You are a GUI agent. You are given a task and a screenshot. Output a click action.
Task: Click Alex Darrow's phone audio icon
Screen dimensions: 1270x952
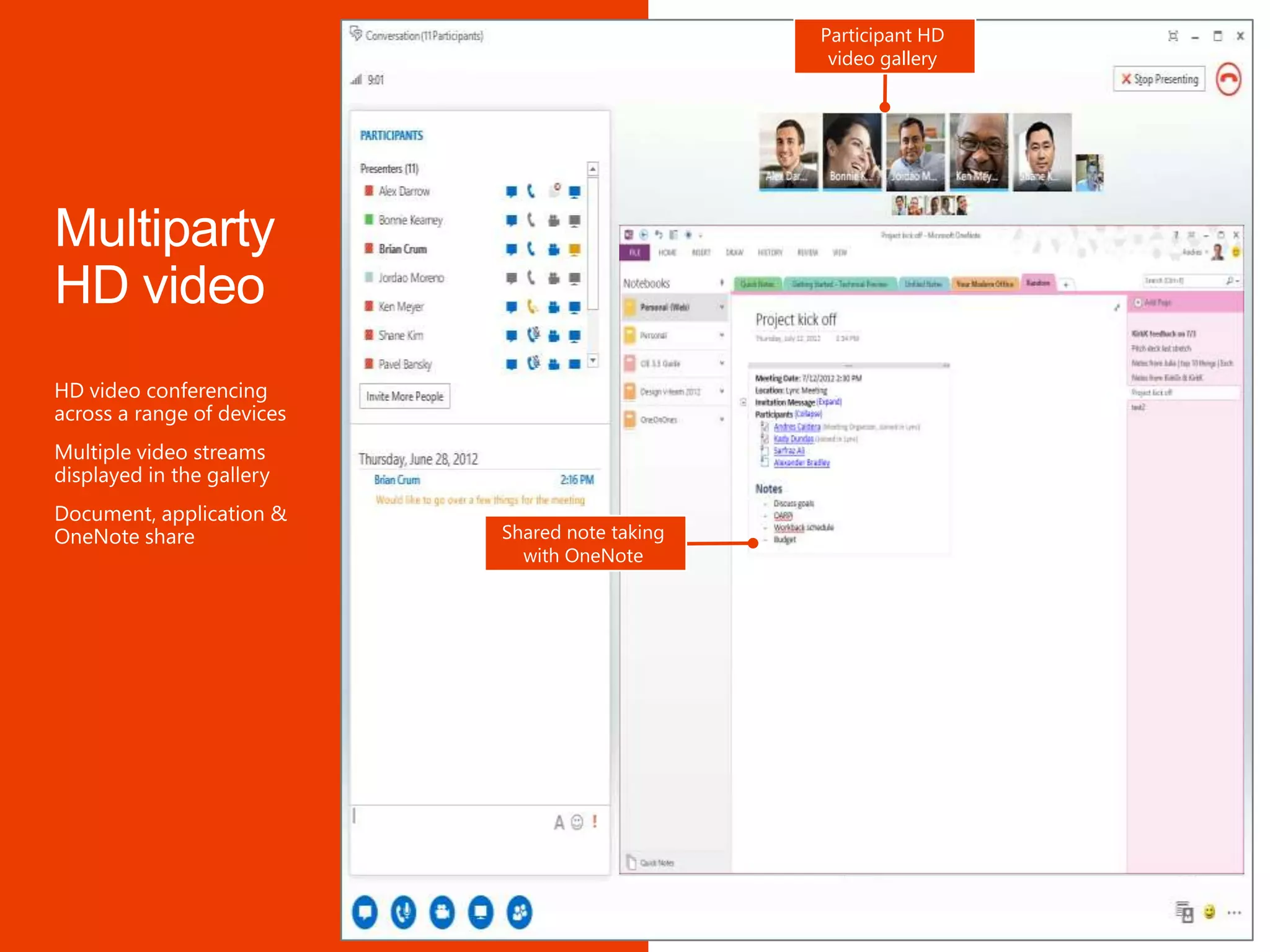click(x=531, y=191)
